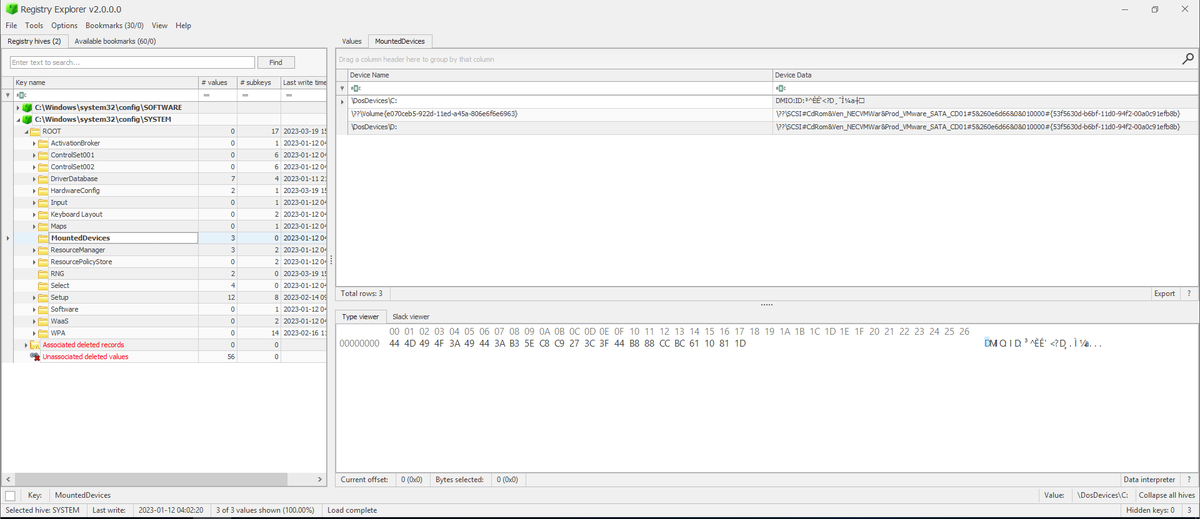
Task: Open the Options menu
Action: pyautogui.click(x=64, y=25)
